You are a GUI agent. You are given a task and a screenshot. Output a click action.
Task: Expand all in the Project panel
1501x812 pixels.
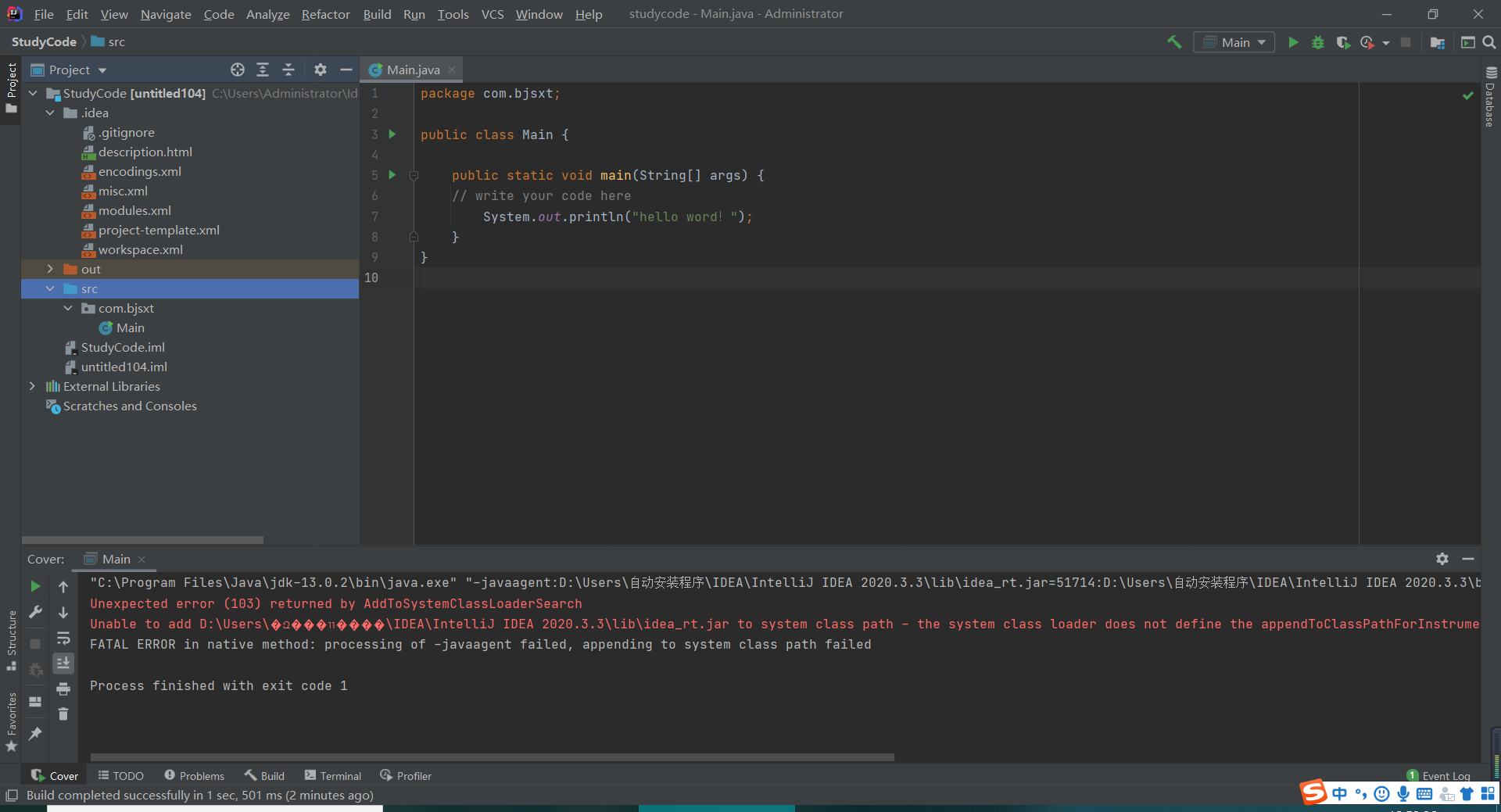(263, 70)
